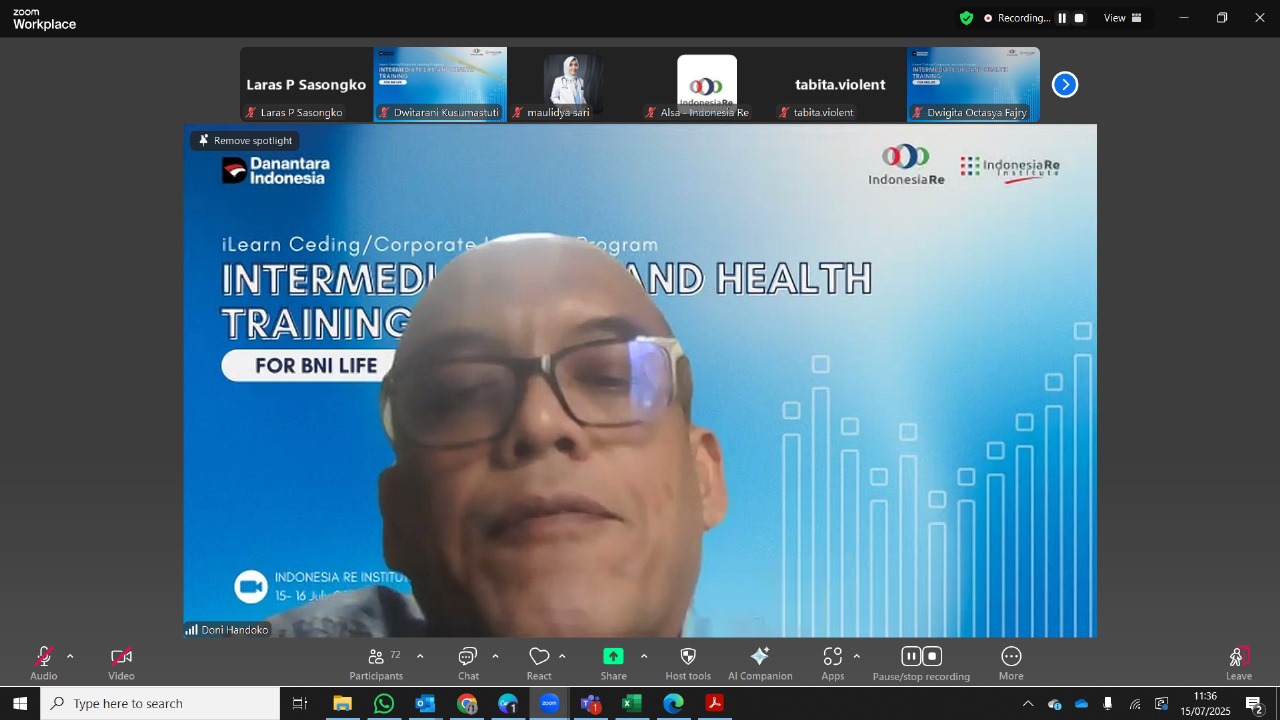Unmute microphone via Audio button
Image resolution: width=1280 pixels, height=720 pixels.
tap(43, 662)
